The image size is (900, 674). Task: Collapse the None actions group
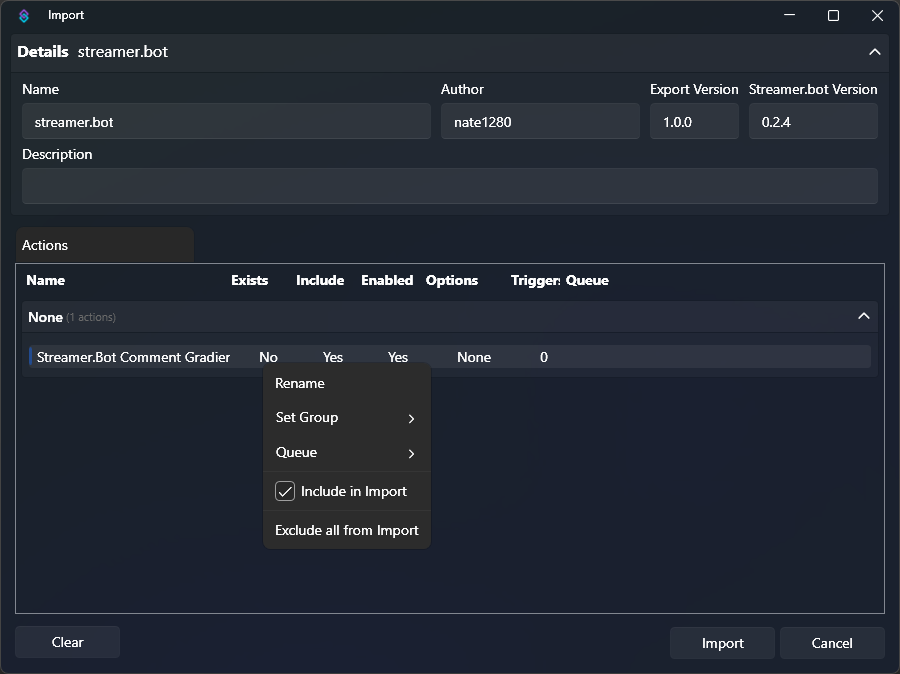(863, 316)
